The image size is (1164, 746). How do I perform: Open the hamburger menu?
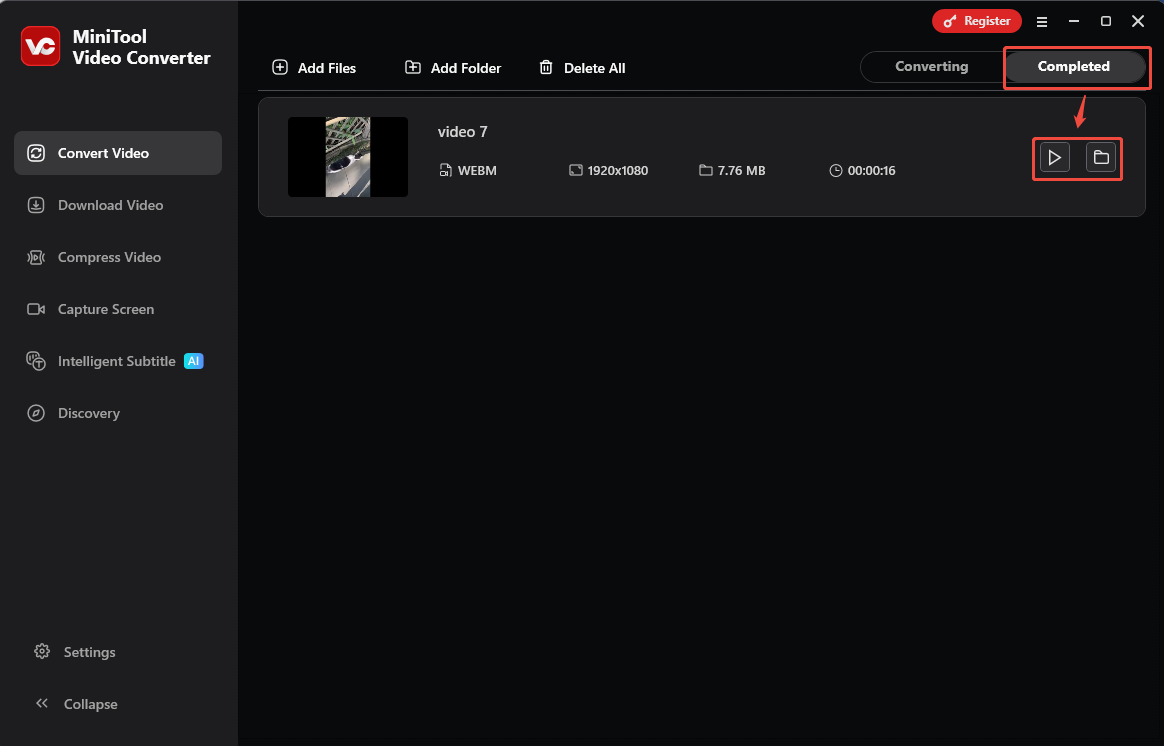click(1042, 21)
